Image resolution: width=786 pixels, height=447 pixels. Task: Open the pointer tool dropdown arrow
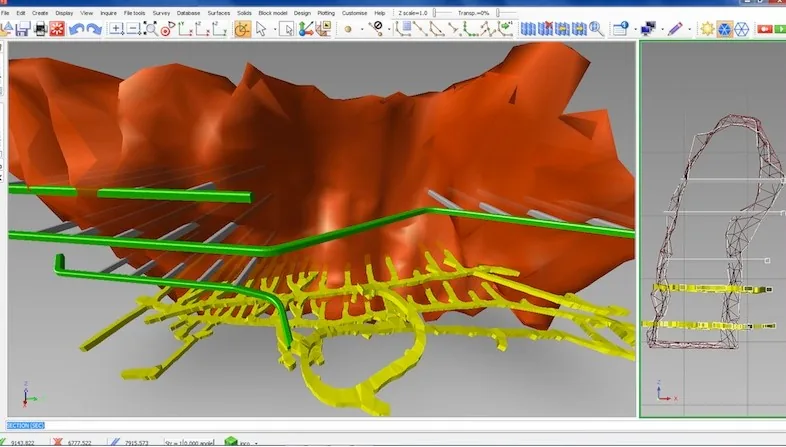275,30
